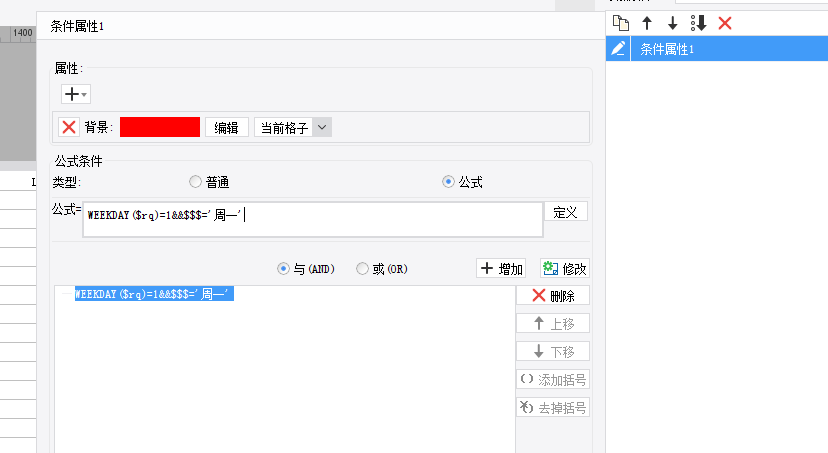Viewport: 828px width, 453px height.
Task: Choose the 与(AND) radio option
Action: point(284,269)
